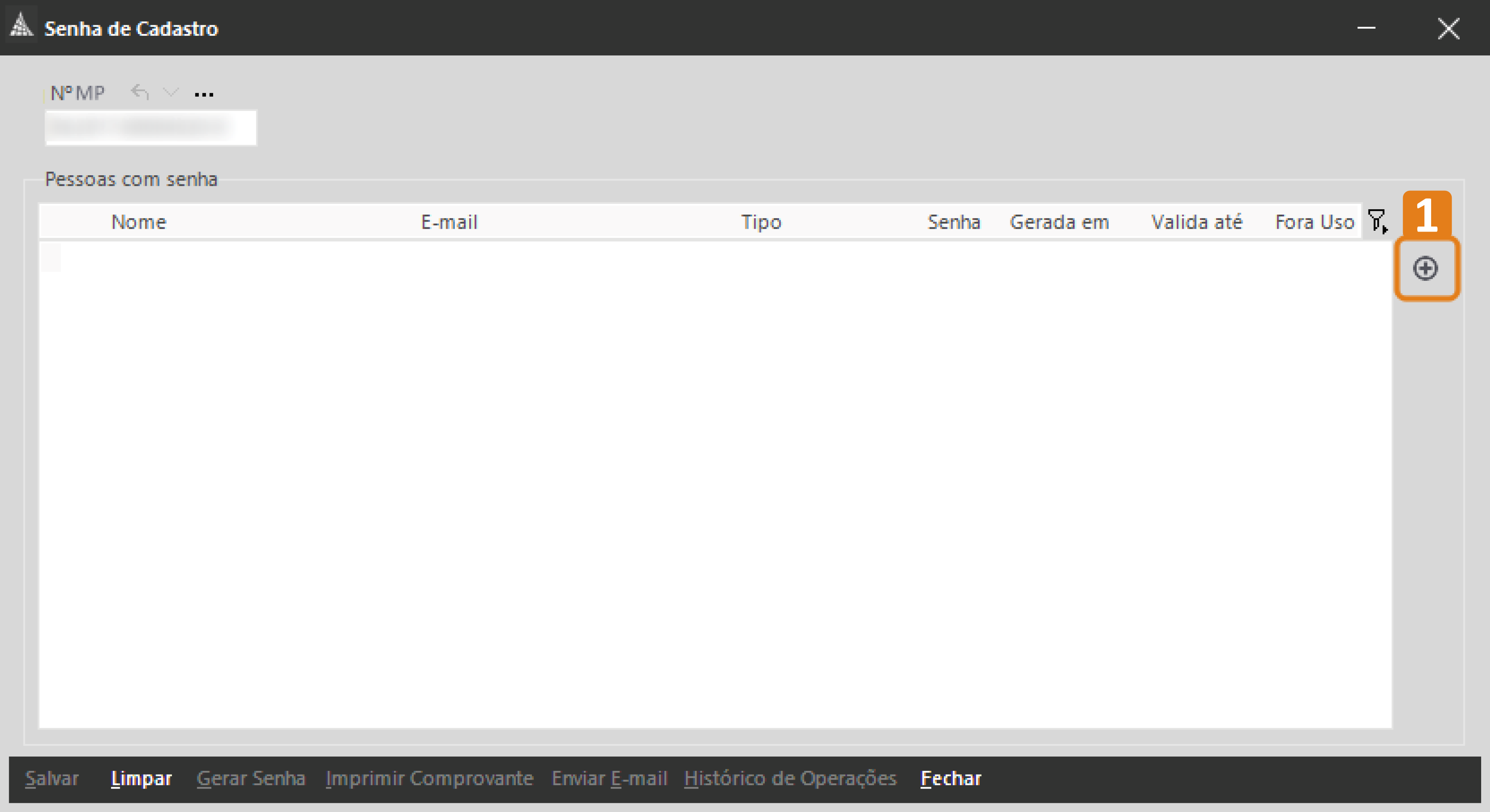Open the three-dots lookup button
This screenshot has width=1490, height=812.
(203, 94)
